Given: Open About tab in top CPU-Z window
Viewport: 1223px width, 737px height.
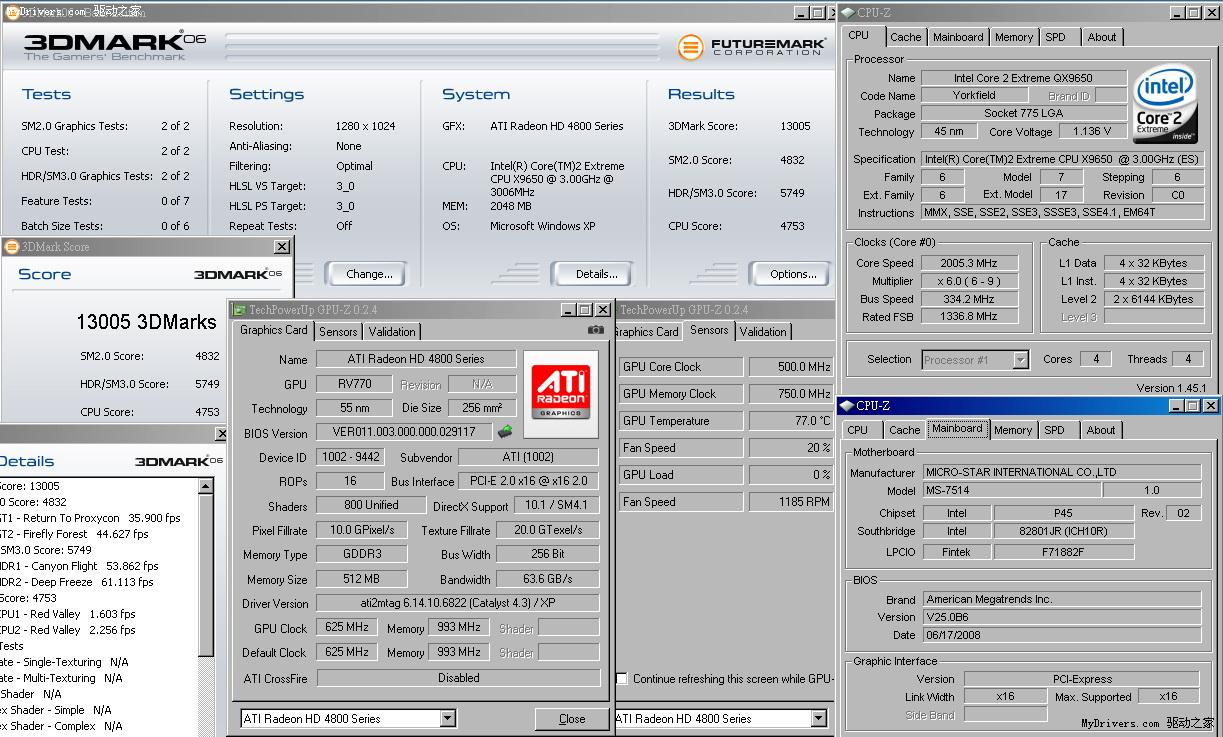Looking at the screenshot, I should 1102,37.
